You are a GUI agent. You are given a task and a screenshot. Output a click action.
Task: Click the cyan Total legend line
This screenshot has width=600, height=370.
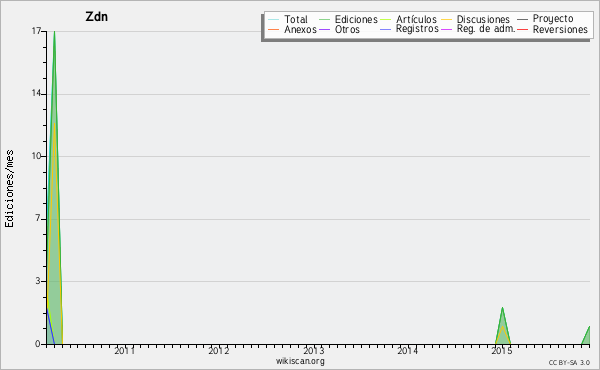pos(274,19)
